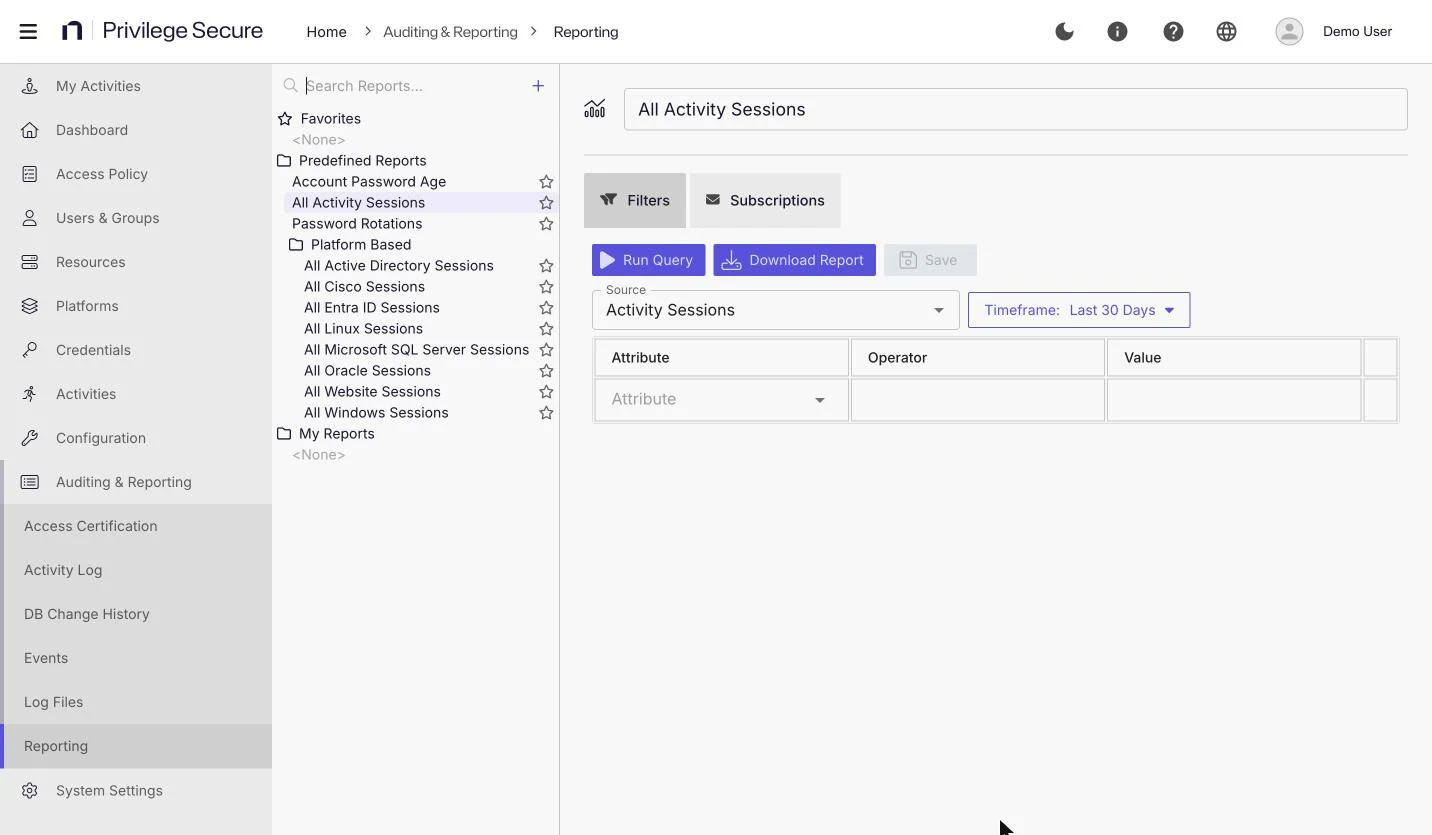Screen dimensions: 1432x835
Task: Open Users & Groups in sidebar
Action: point(136,218)
